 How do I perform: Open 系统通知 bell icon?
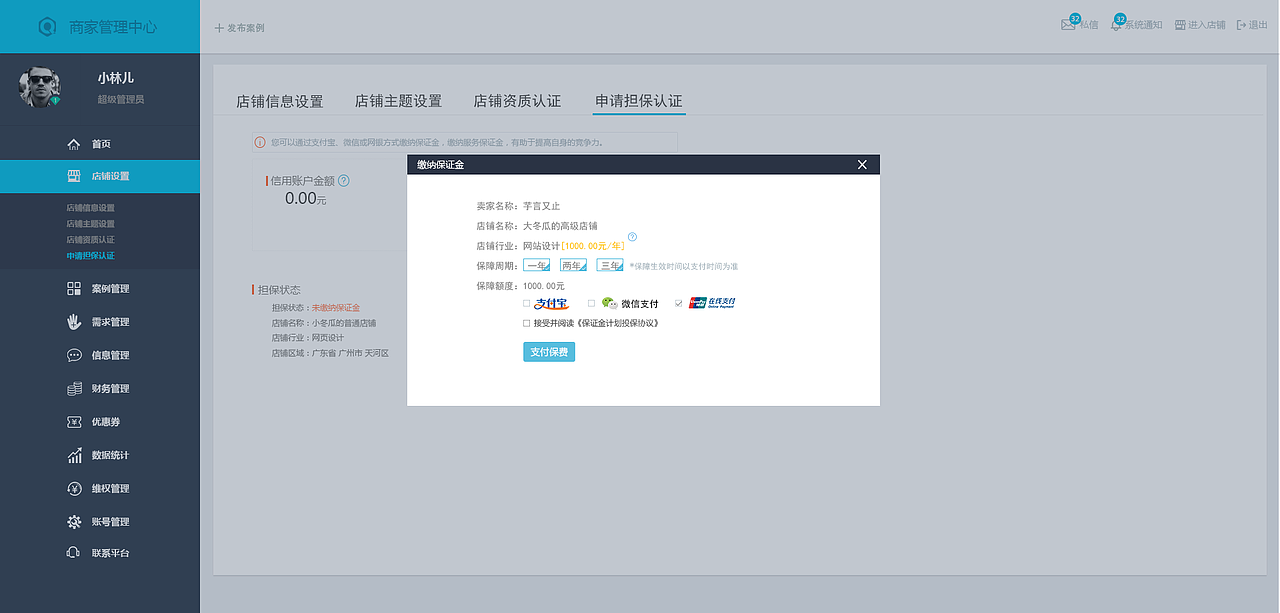click(x=1116, y=25)
